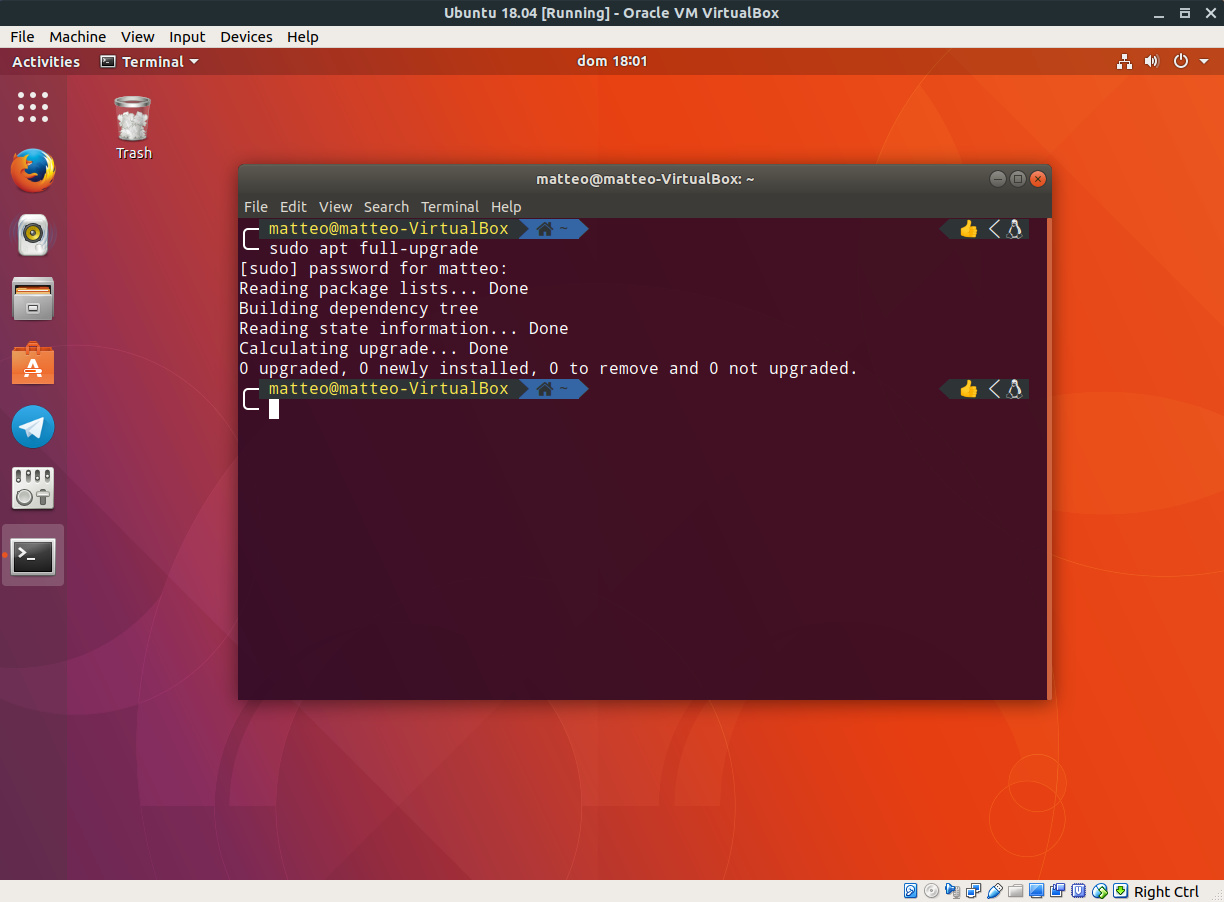Click the '[sudo] password for matteo:' line

[x=374, y=268]
